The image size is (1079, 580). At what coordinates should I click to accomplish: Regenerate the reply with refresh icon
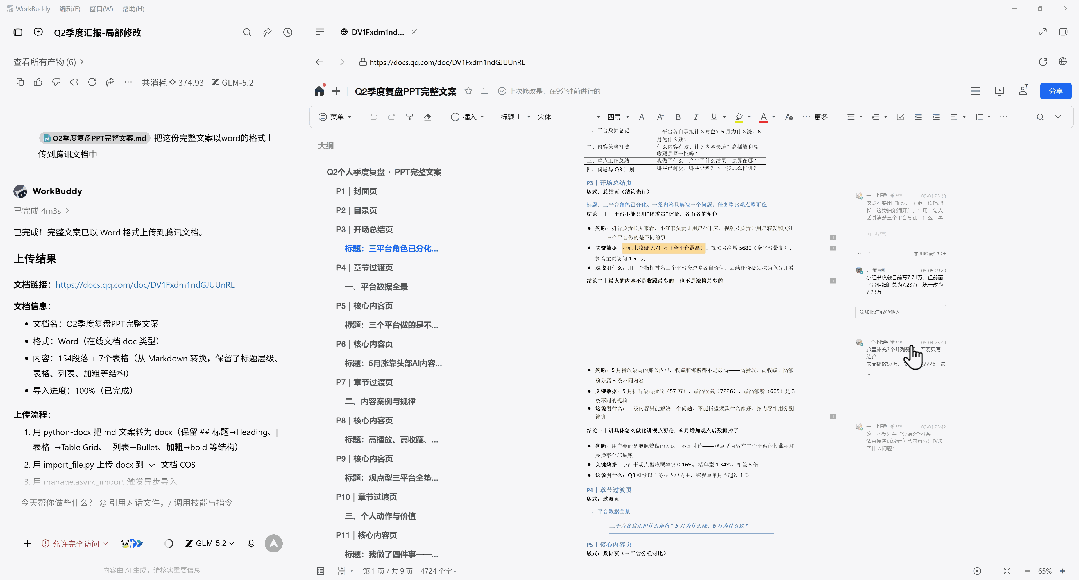pyautogui.click(x=92, y=82)
